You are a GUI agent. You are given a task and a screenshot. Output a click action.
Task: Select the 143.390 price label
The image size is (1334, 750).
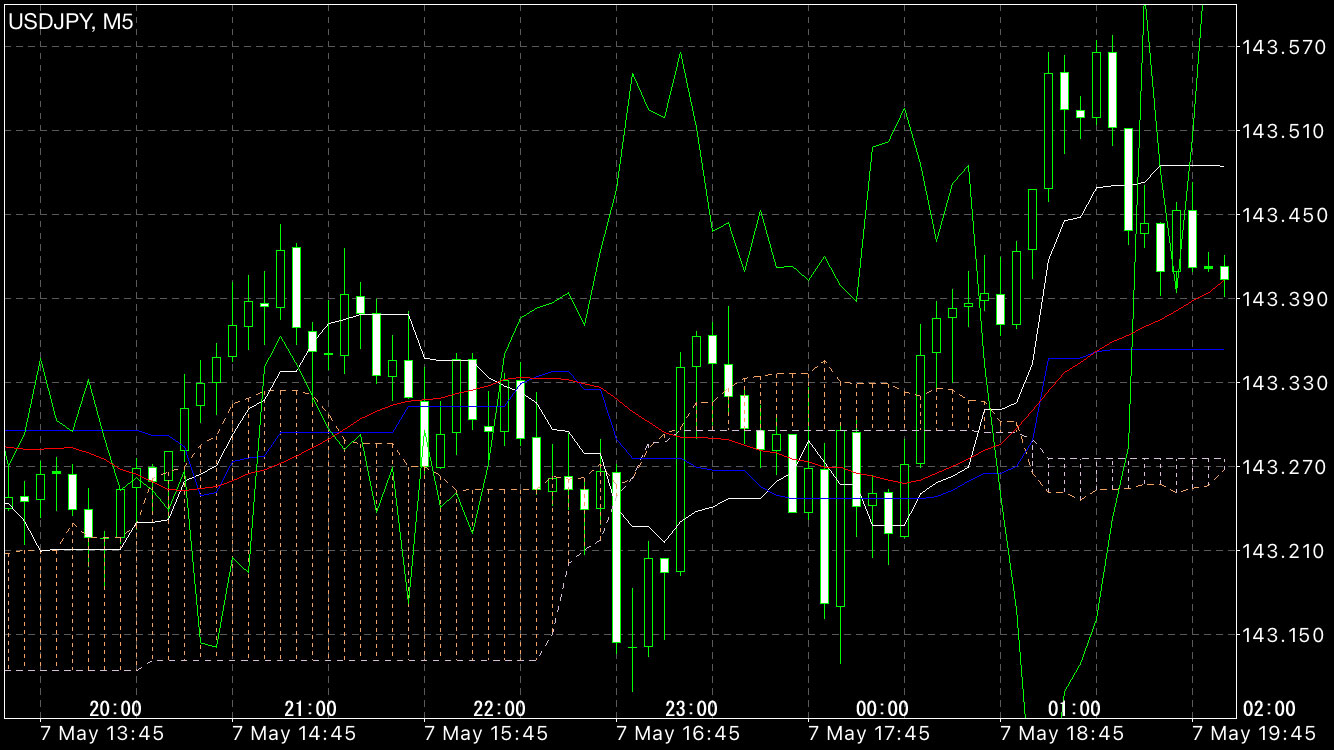[1283, 299]
